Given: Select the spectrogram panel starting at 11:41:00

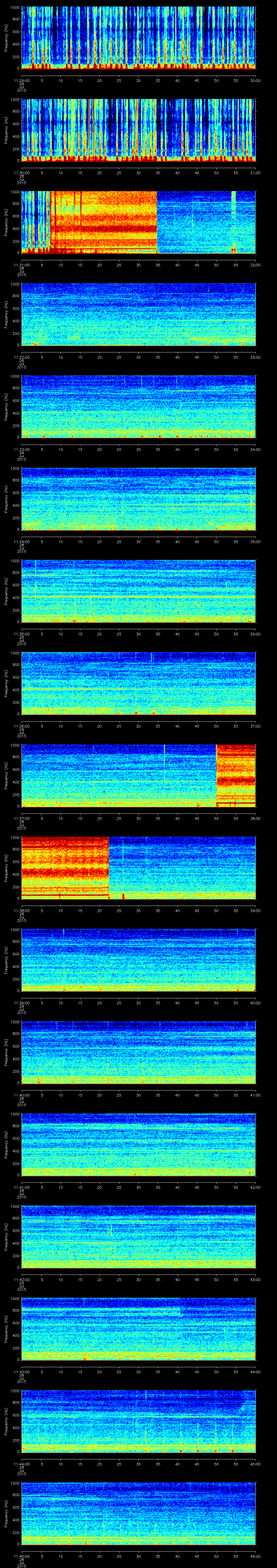Looking at the screenshot, I should [x=138, y=1145].
